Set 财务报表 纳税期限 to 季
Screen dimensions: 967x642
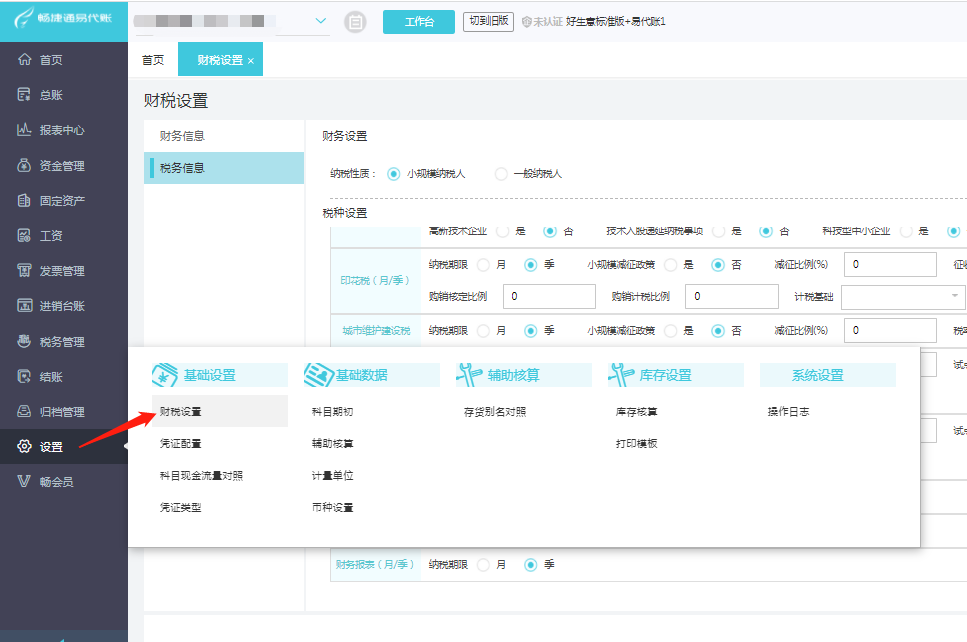(x=530, y=564)
